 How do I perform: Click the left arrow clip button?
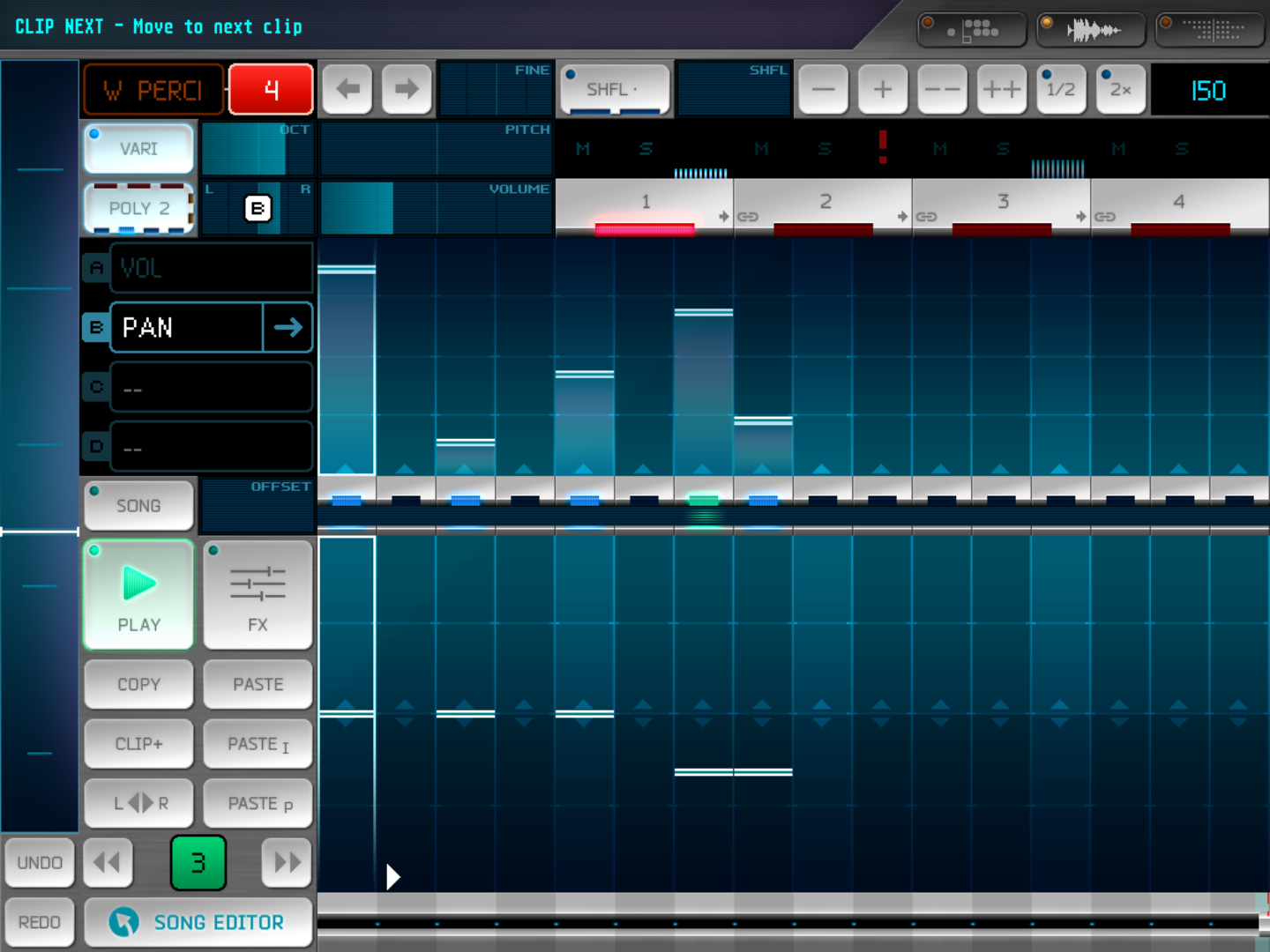point(347,89)
